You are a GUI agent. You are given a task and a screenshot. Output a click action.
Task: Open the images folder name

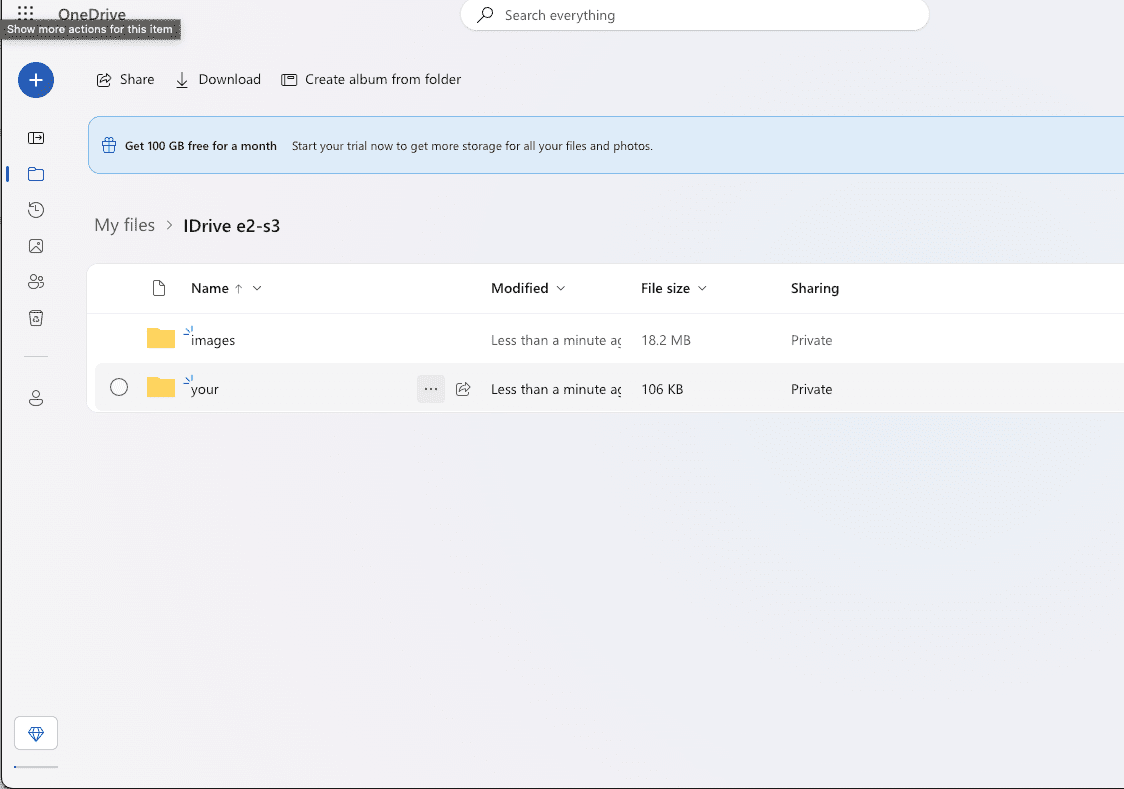pyautogui.click(x=213, y=340)
